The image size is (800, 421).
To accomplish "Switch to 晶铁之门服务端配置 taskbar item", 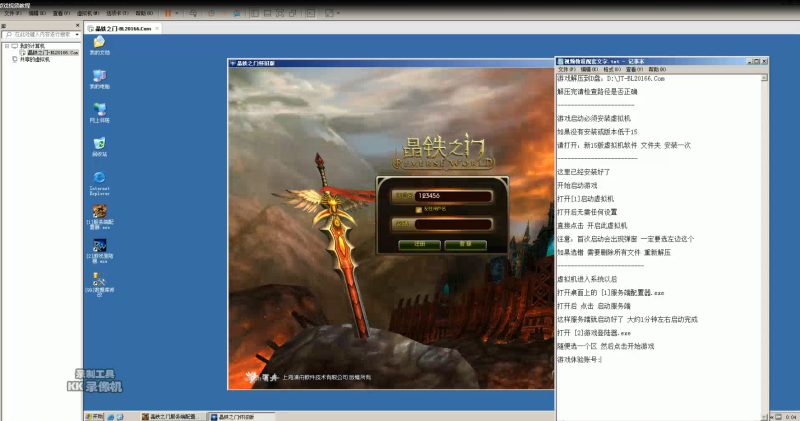I will point(172,417).
